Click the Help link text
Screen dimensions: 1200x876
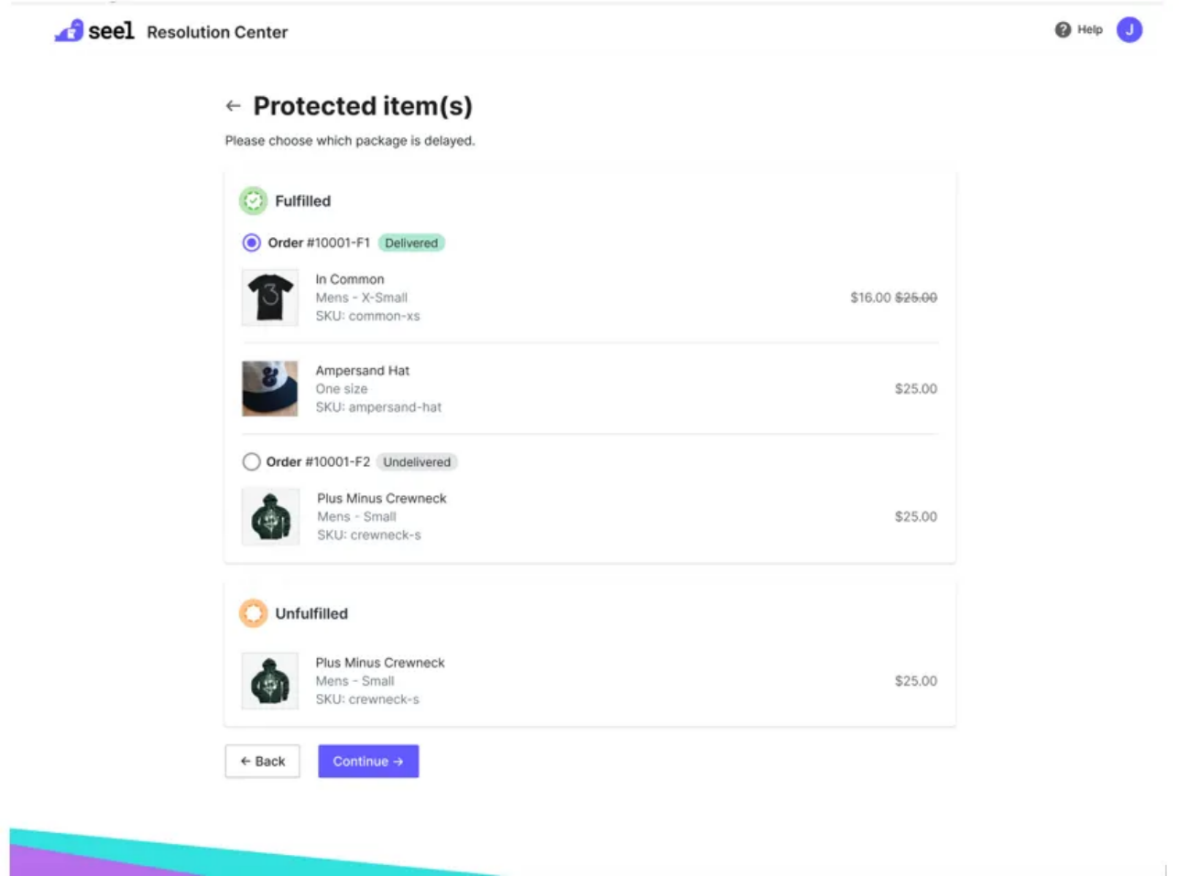[1090, 30]
